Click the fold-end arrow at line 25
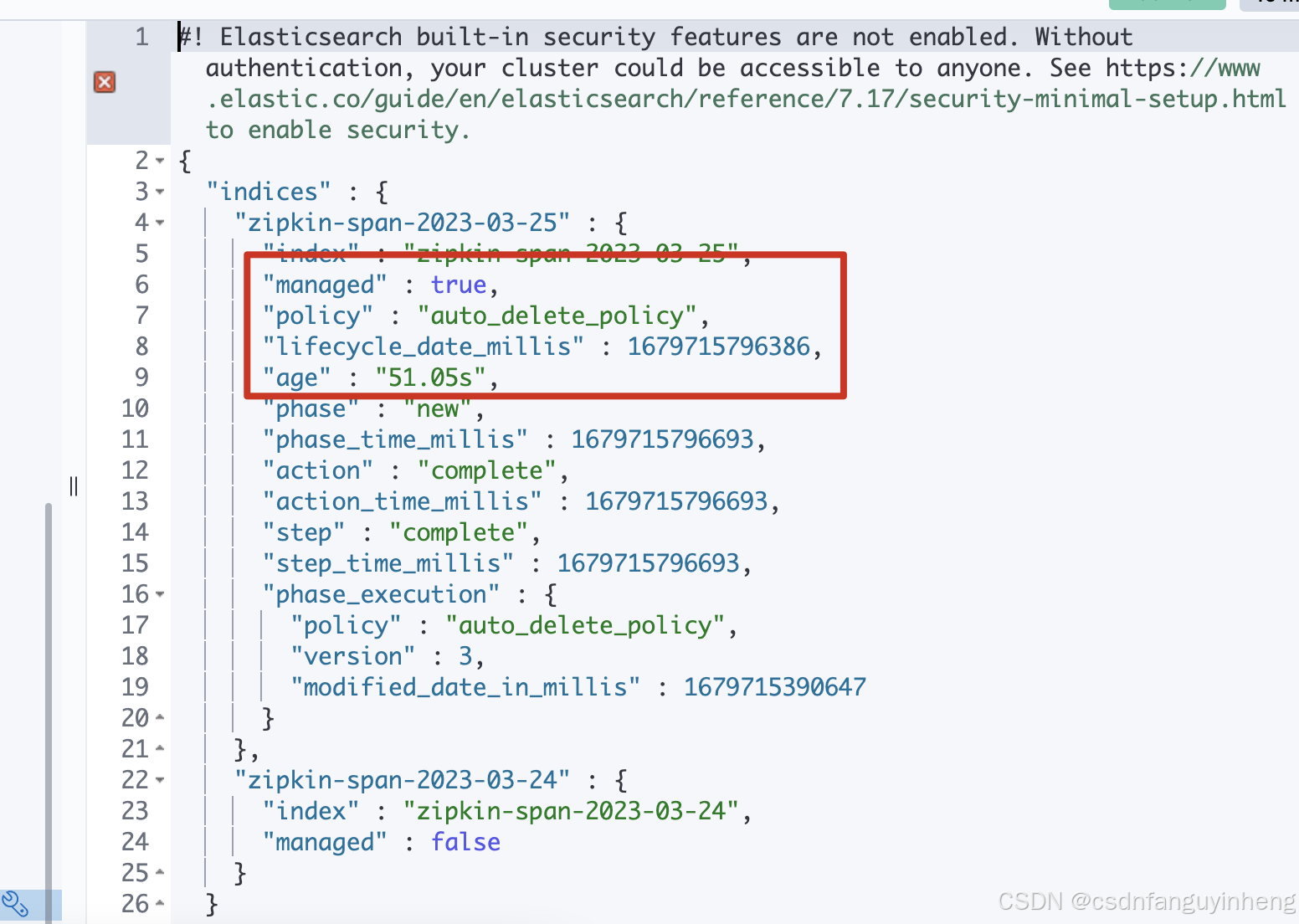Image resolution: width=1299 pixels, height=924 pixels. (x=160, y=873)
